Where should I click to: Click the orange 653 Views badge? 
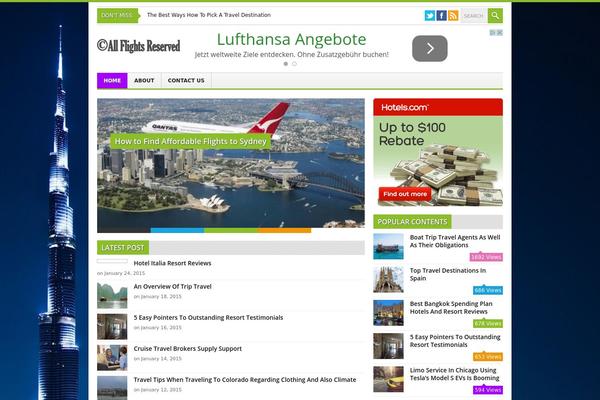point(488,357)
